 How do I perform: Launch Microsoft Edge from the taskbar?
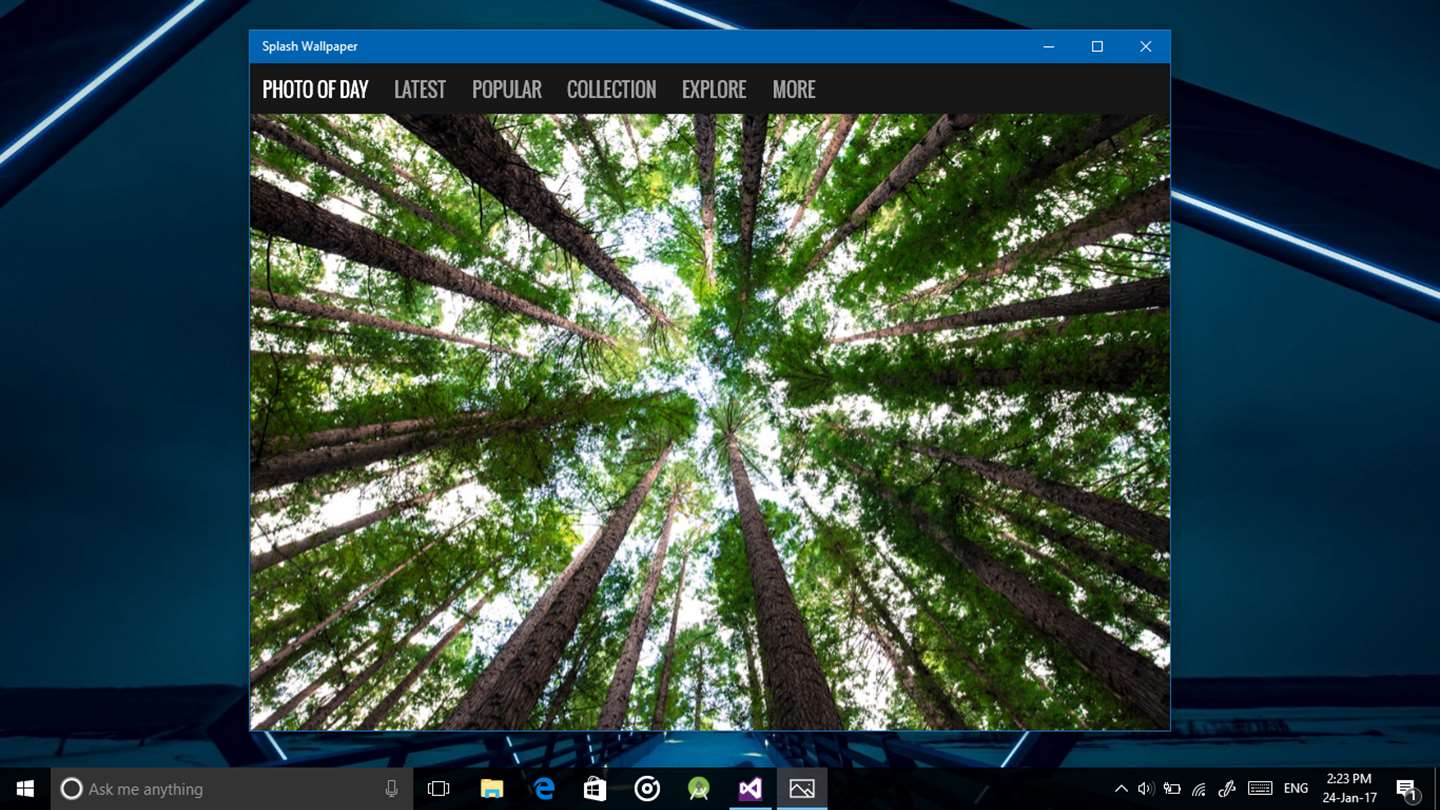[x=543, y=789]
